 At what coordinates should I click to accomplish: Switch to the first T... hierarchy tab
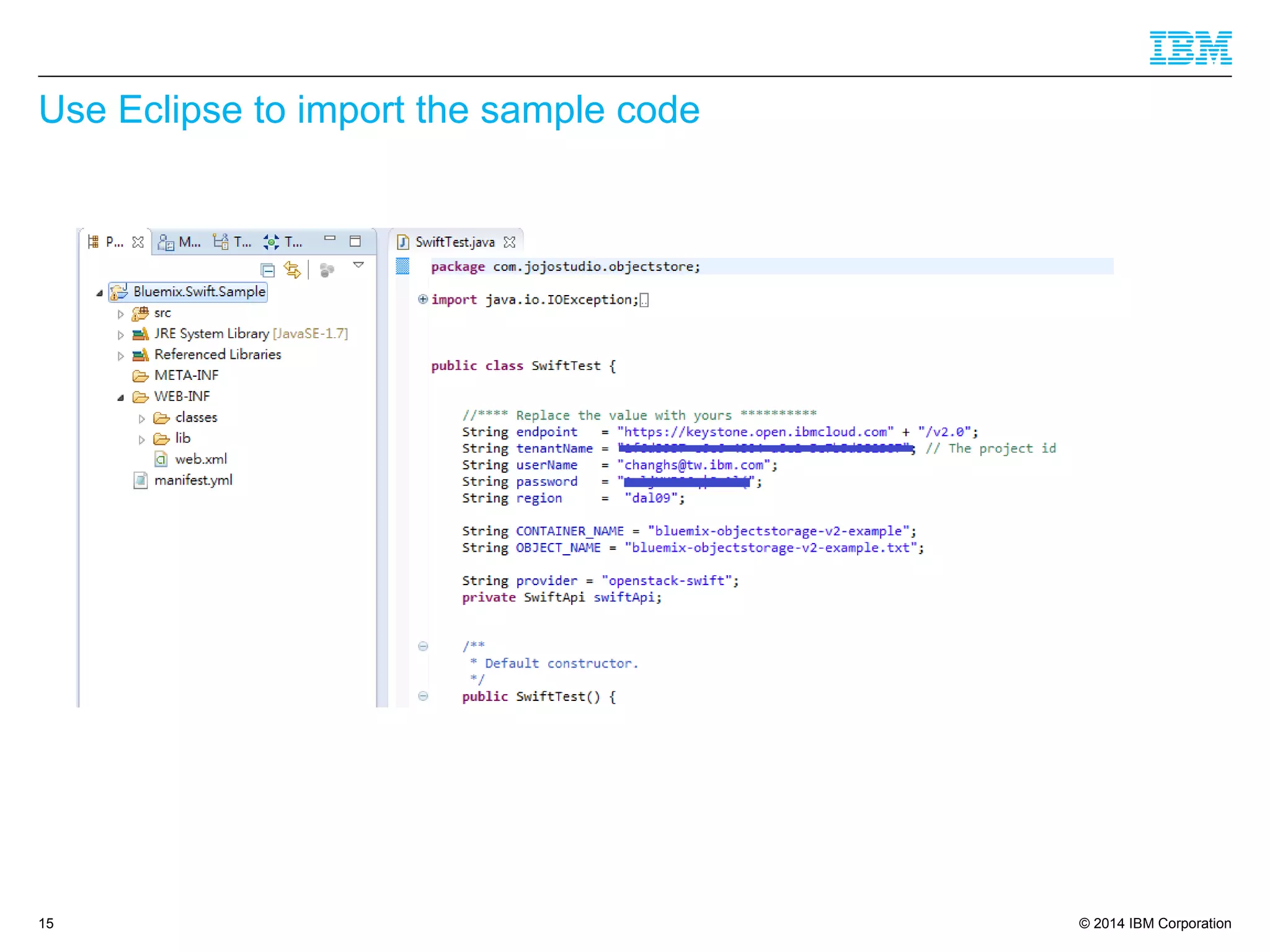coord(232,242)
